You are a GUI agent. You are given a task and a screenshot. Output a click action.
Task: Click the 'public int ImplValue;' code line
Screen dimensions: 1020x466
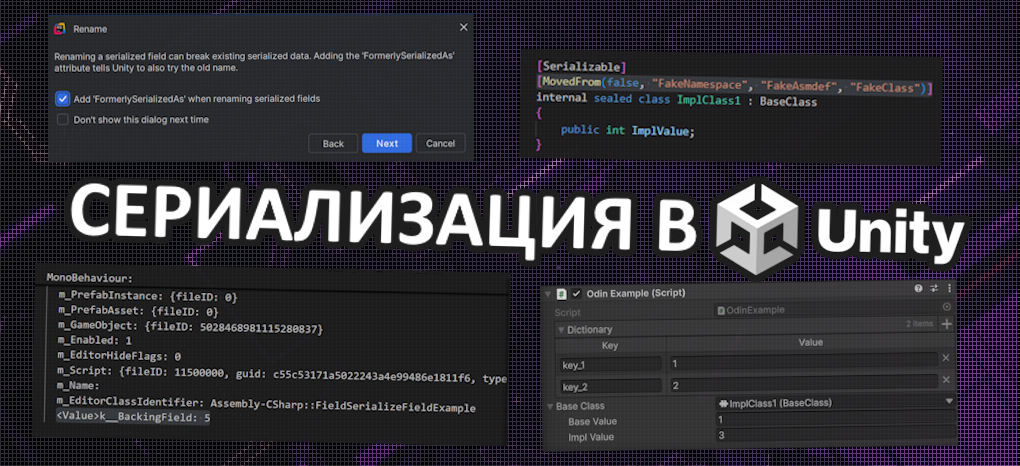628,131
